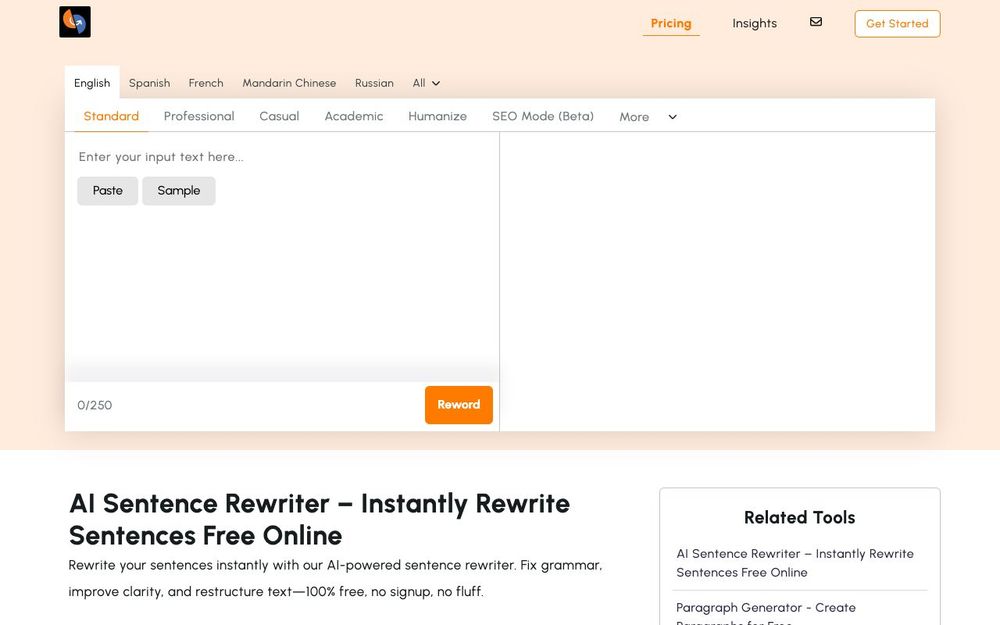Viewport: 1000px width, 625px height.
Task: Click the site logo icon
Action: (75, 20)
